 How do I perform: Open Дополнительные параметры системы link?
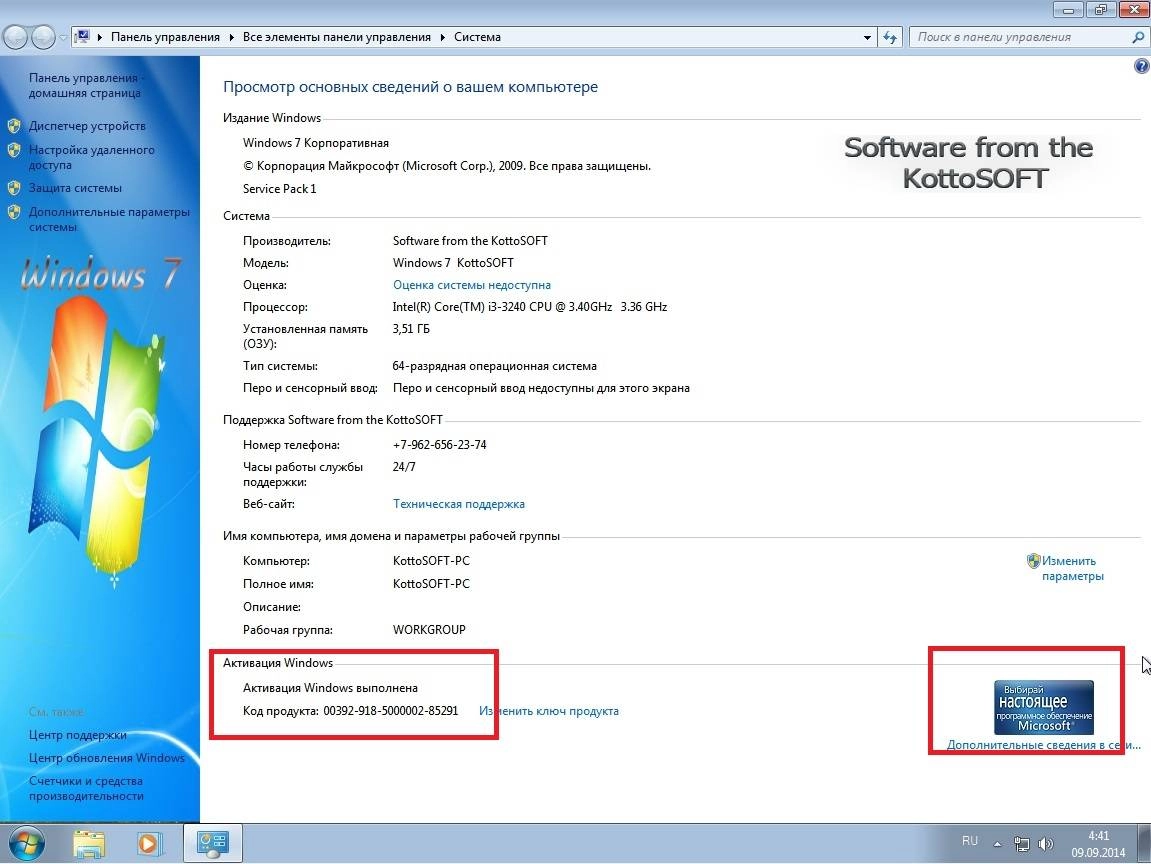pos(109,219)
